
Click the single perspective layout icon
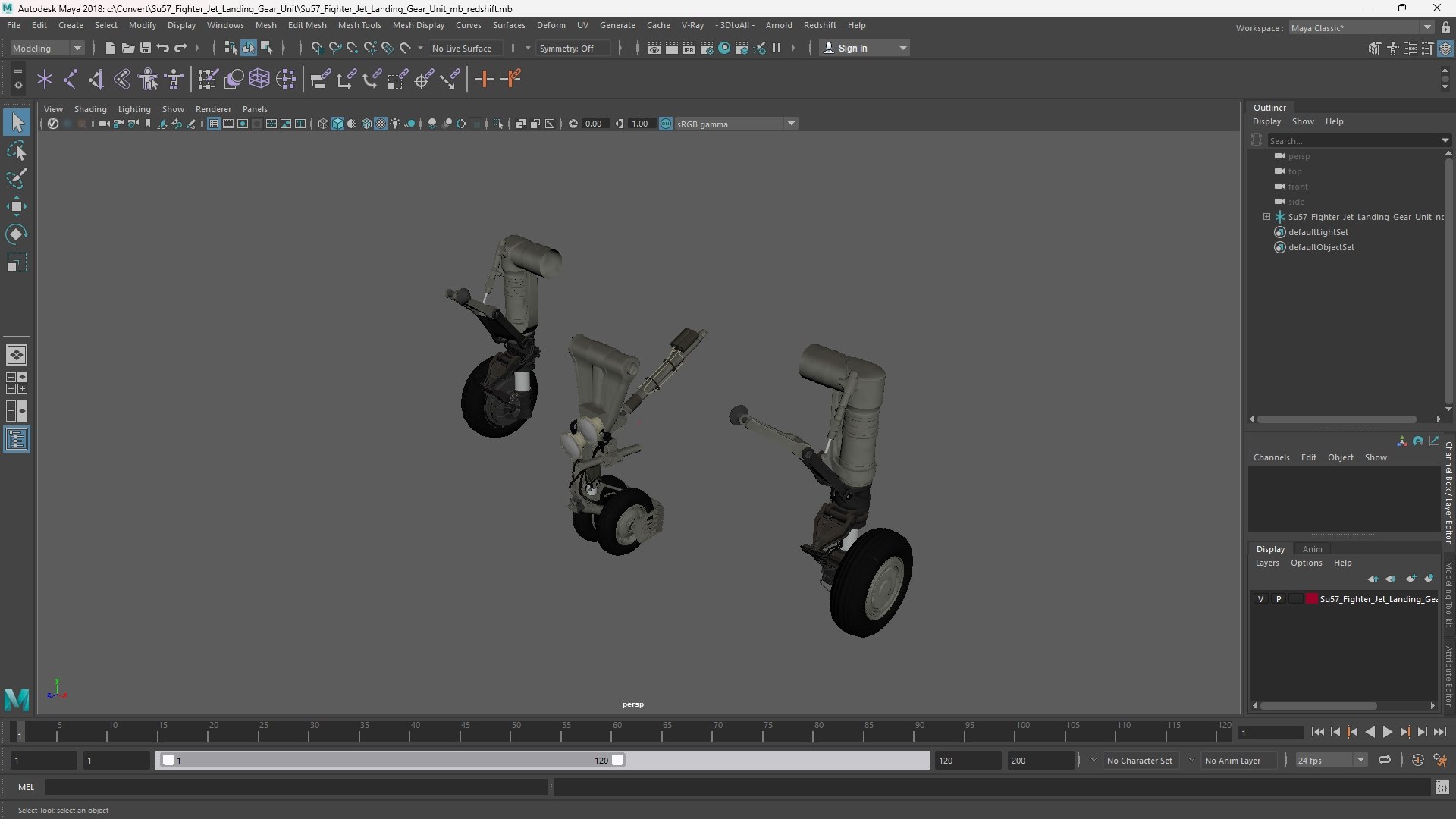[17, 354]
